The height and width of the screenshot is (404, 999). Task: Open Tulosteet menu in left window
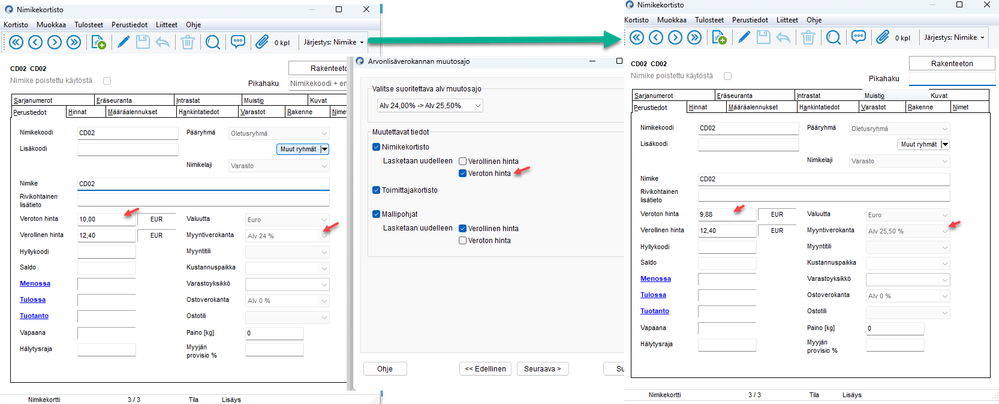(89, 24)
